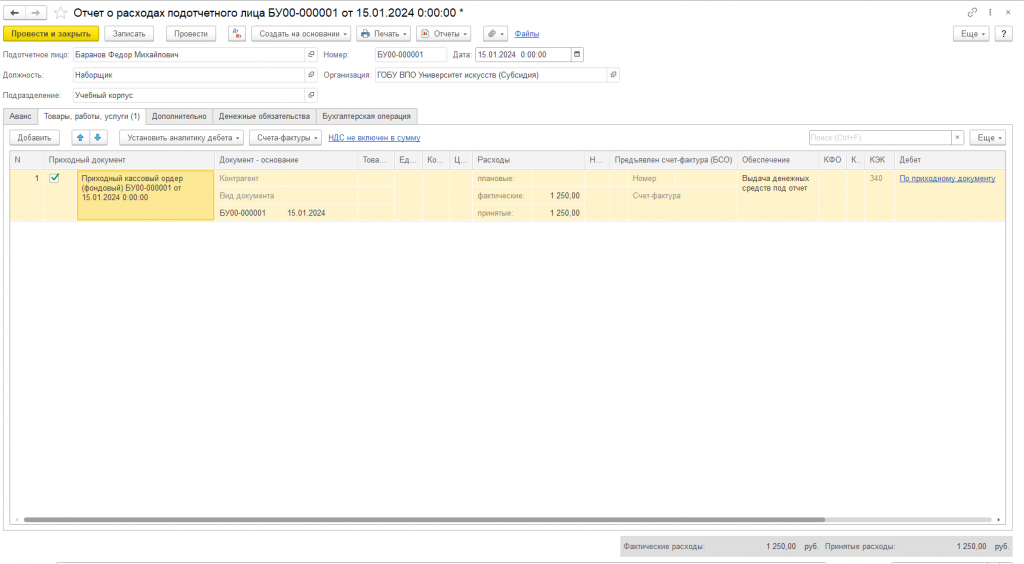Focus the Поиск (Ctrl+F) search field
1024x564 pixels.
[880, 138]
